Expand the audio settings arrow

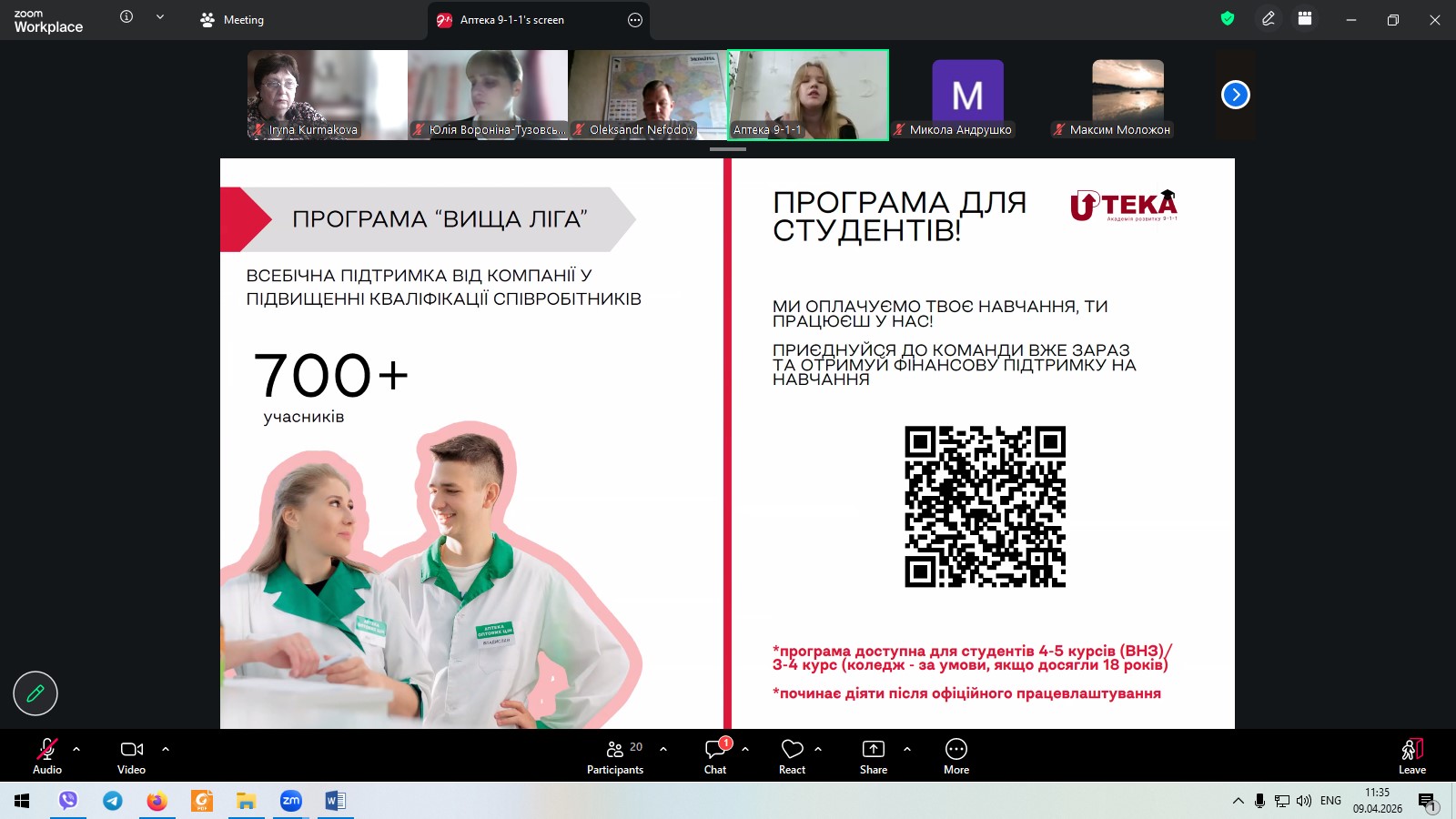tap(76, 749)
